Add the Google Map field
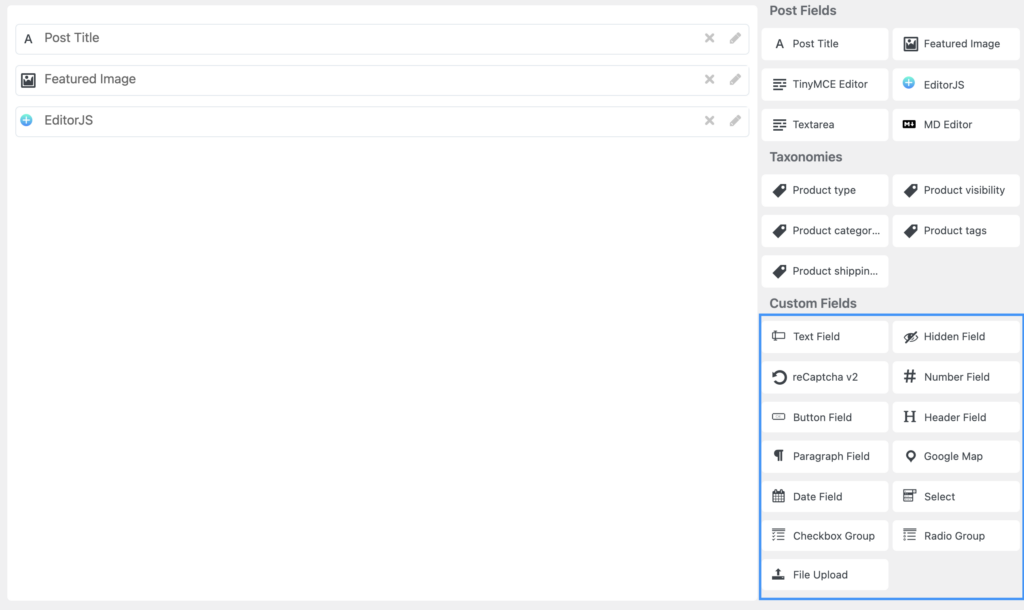The height and width of the screenshot is (610, 1024). [x=955, y=456]
